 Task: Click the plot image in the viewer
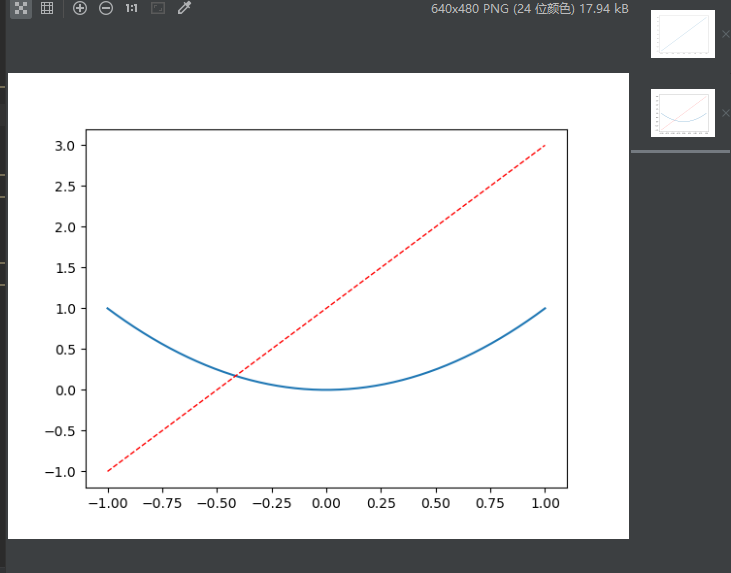click(x=318, y=306)
